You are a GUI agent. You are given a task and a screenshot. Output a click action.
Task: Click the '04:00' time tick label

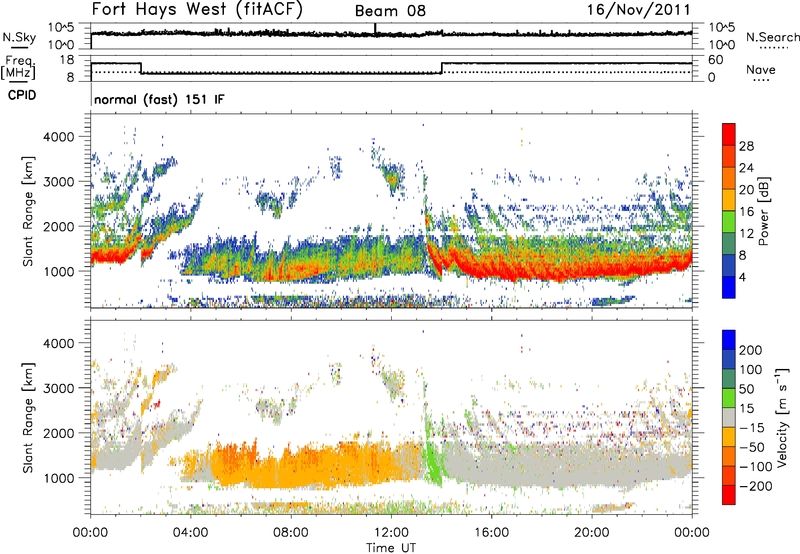190,533
